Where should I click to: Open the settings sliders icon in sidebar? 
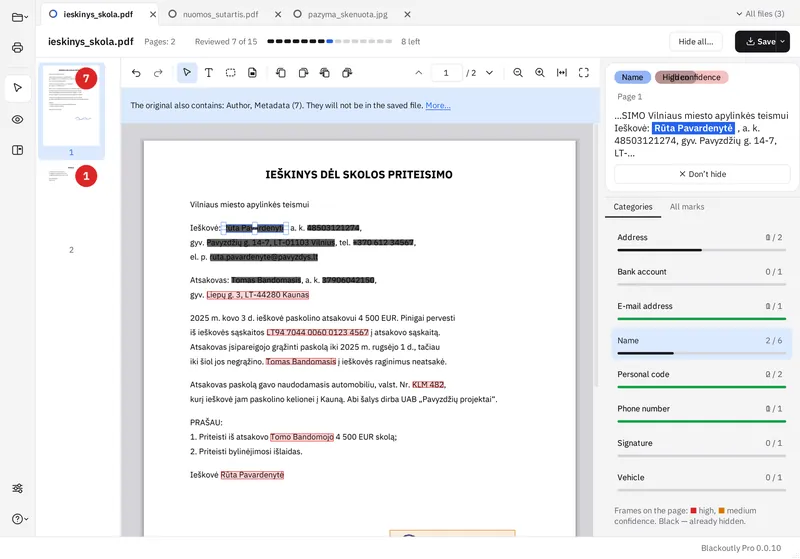tap(17, 488)
